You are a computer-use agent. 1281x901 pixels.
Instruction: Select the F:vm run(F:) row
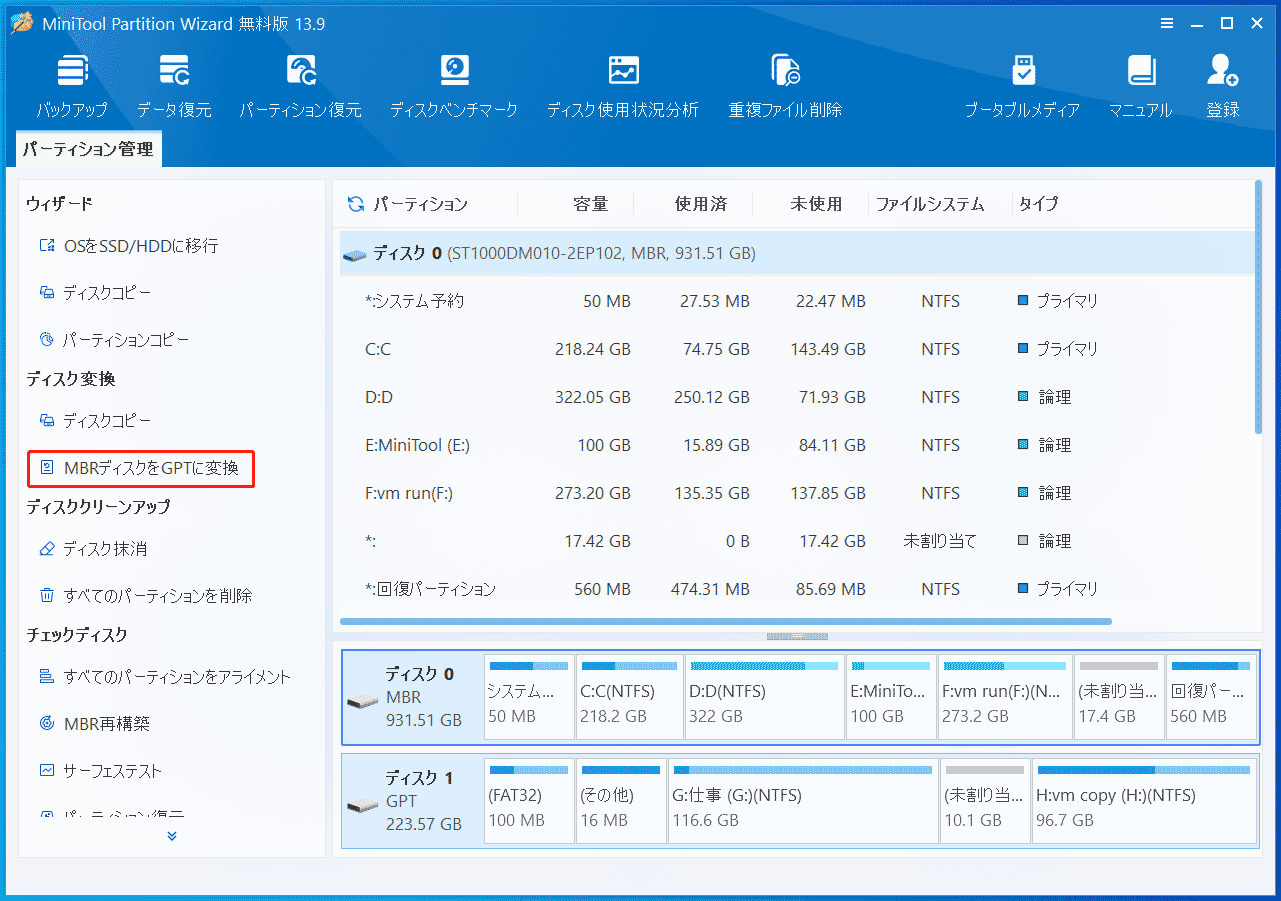pos(797,493)
